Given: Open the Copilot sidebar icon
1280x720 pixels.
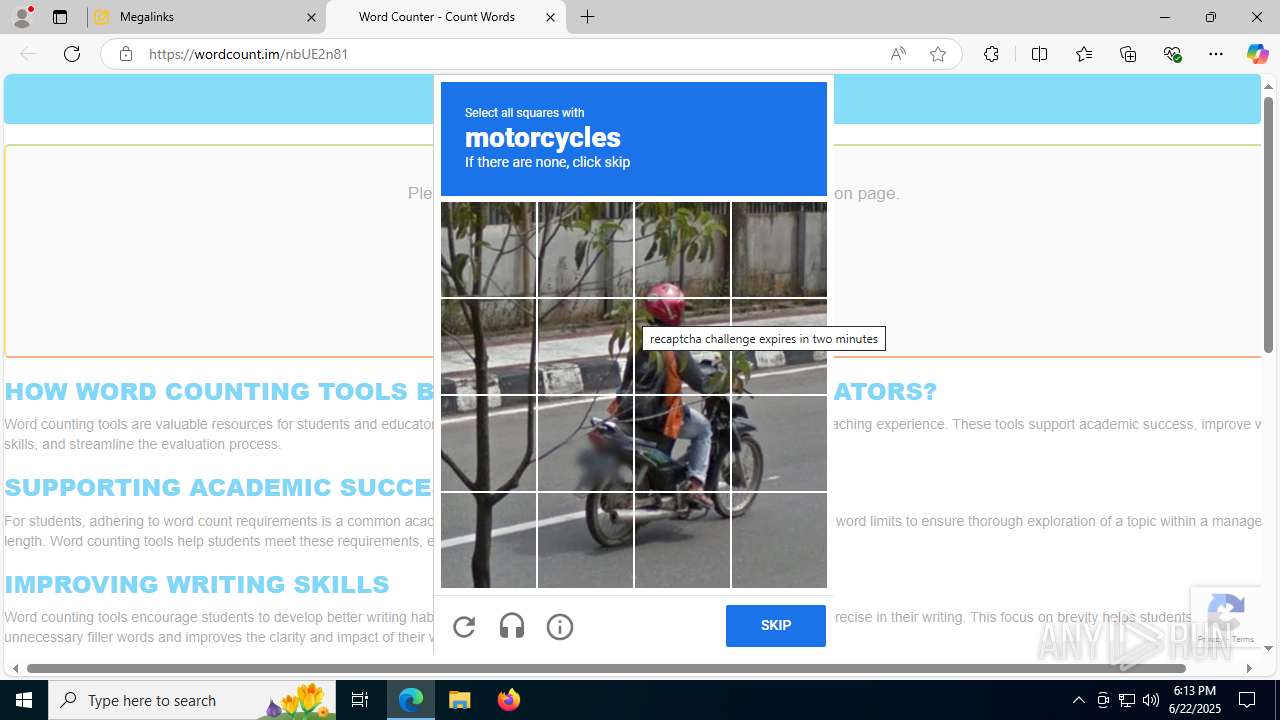Looking at the screenshot, I should [1257, 54].
